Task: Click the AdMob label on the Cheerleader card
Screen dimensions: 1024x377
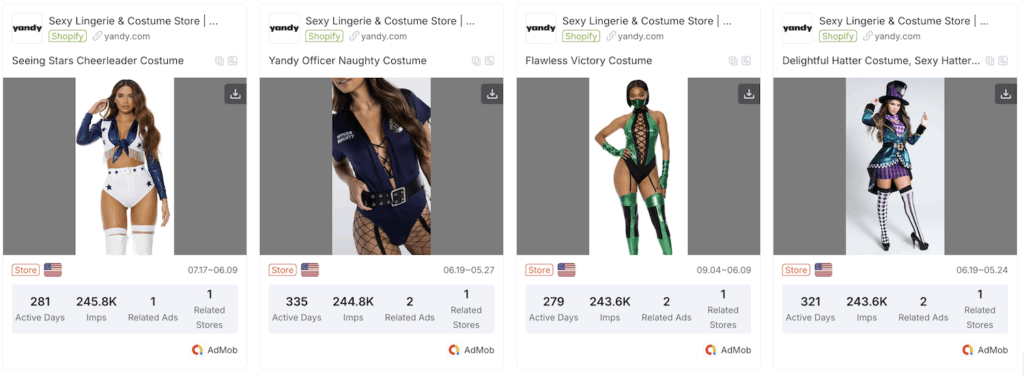Action: [x=215, y=350]
